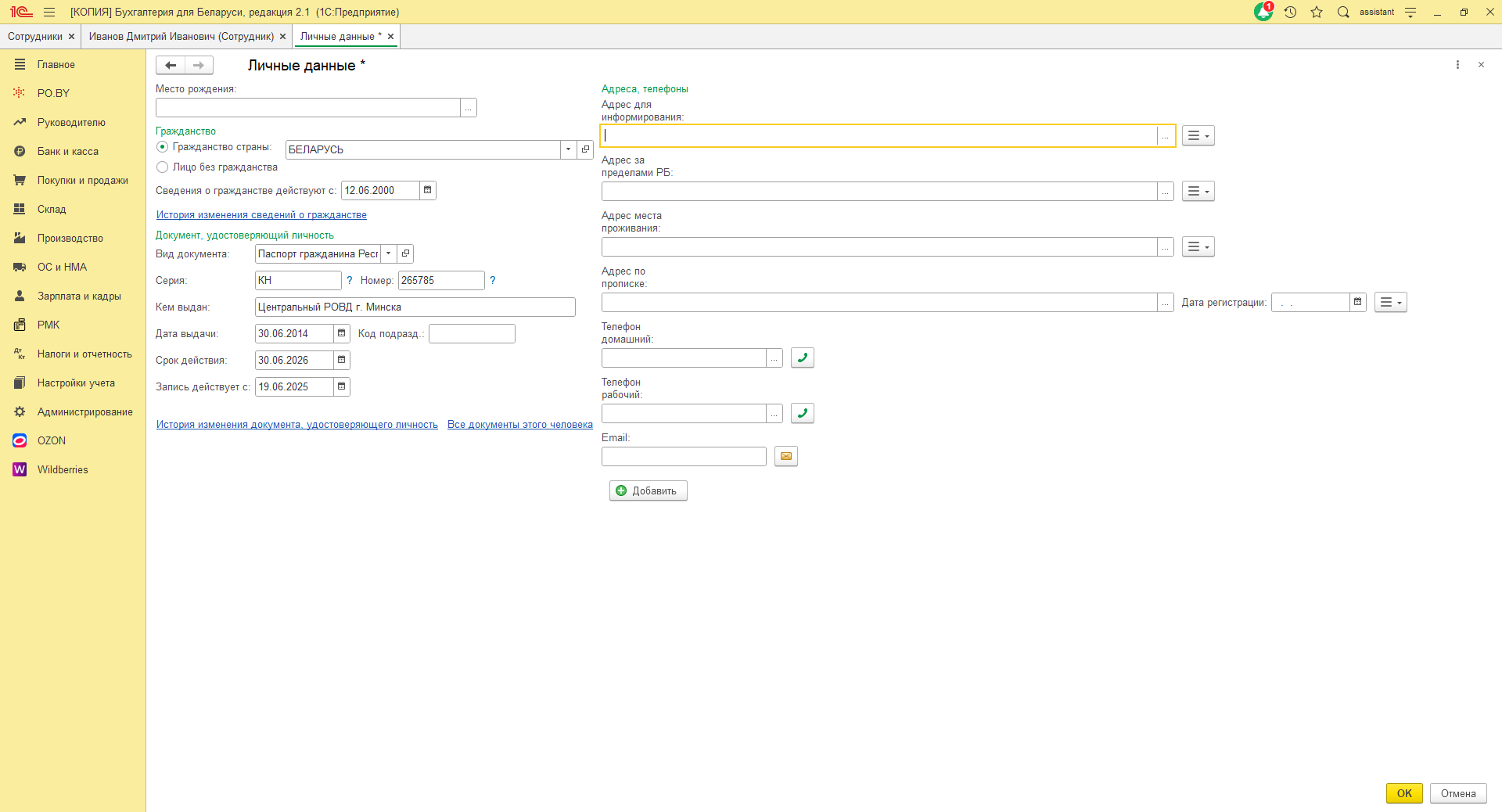This screenshot has width=1502, height=812.
Task: Click the send email envelope icon
Action: [x=785, y=456]
